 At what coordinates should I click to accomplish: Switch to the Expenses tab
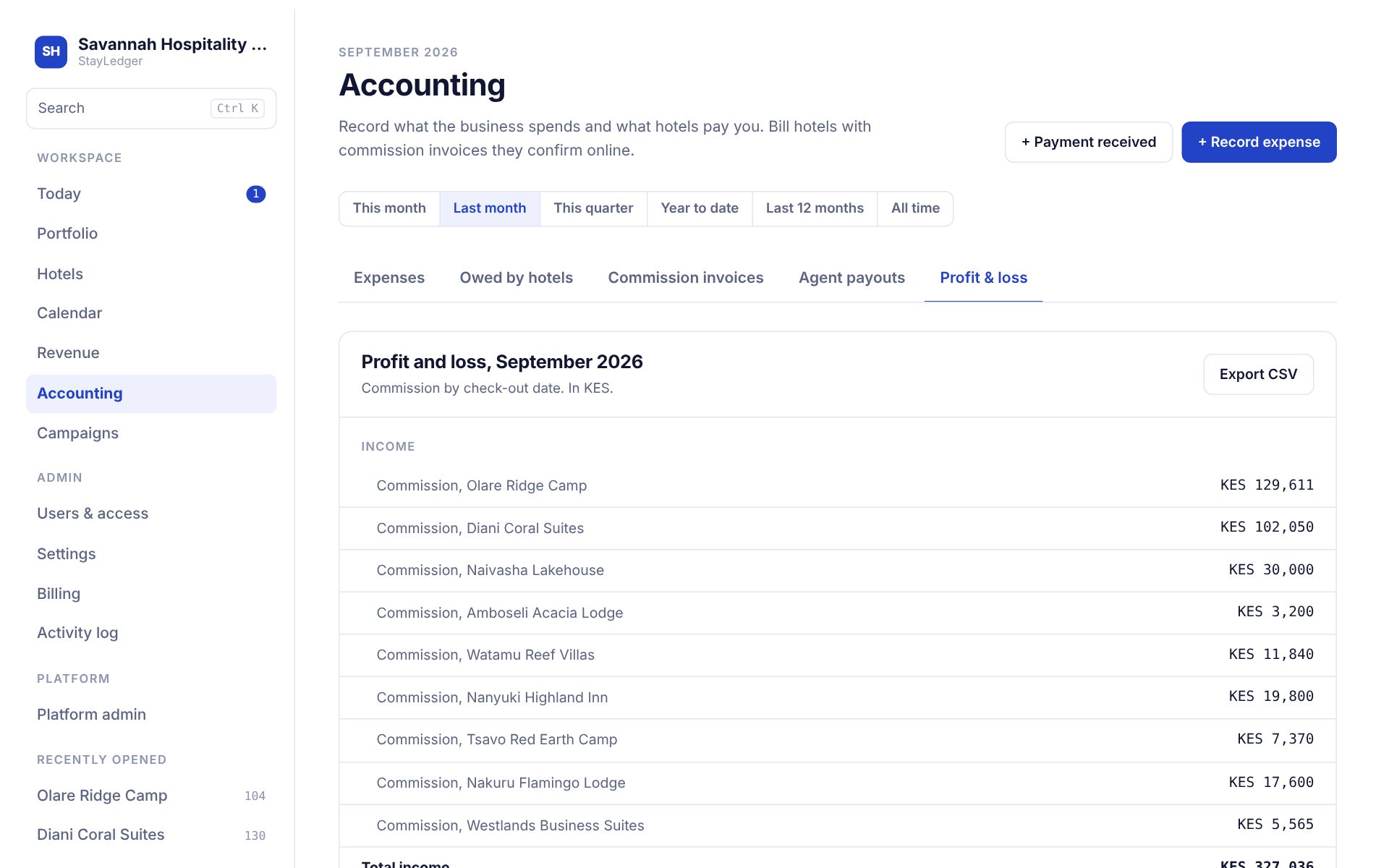tap(389, 278)
